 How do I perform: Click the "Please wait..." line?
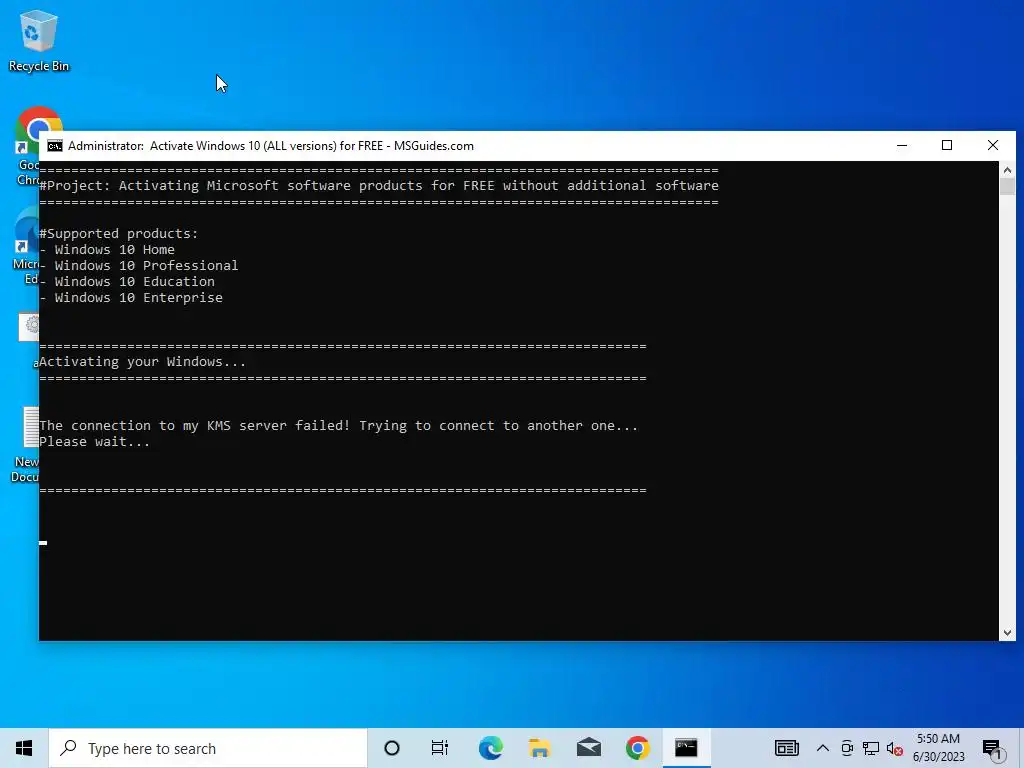click(95, 442)
